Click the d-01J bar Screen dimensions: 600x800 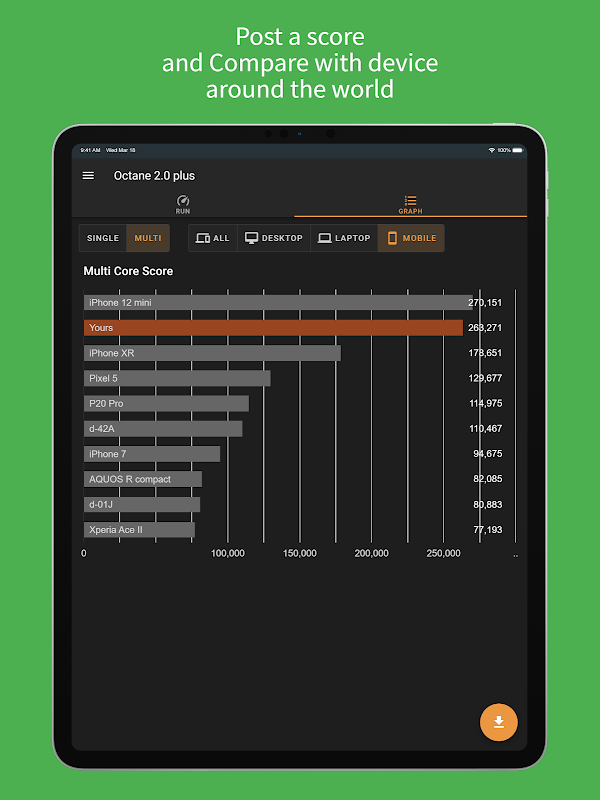(142, 505)
